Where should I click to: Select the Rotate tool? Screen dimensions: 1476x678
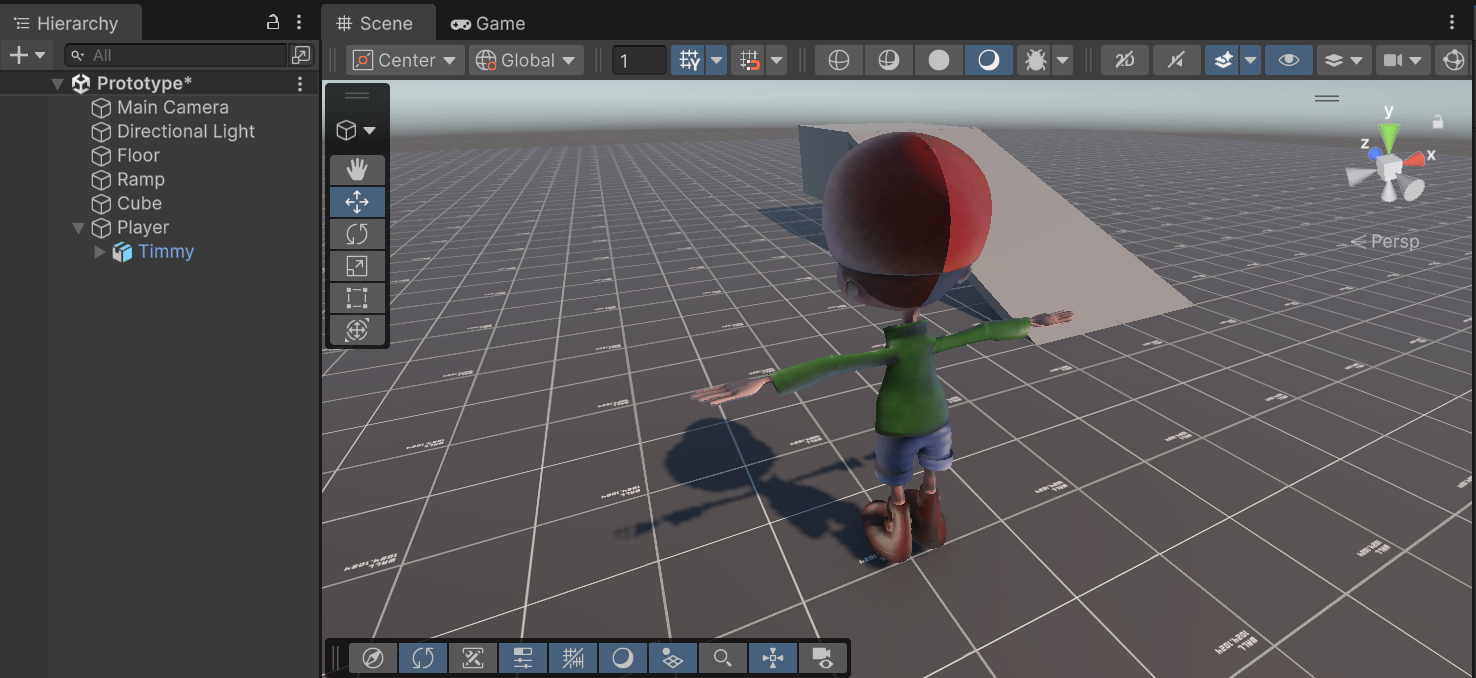point(357,234)
